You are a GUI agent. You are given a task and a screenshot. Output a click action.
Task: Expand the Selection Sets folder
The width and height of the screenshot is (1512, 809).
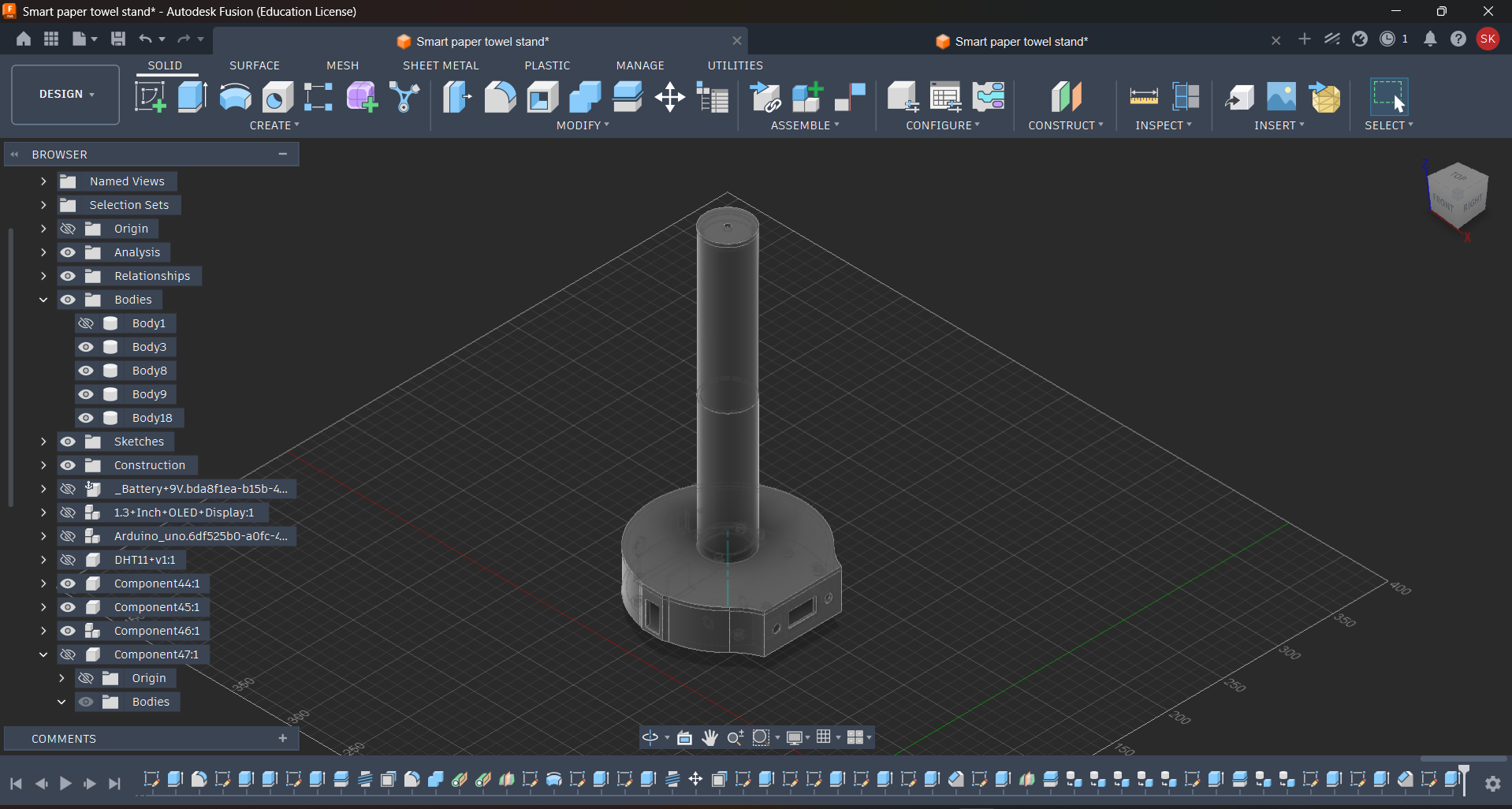[x=43, y=205]
